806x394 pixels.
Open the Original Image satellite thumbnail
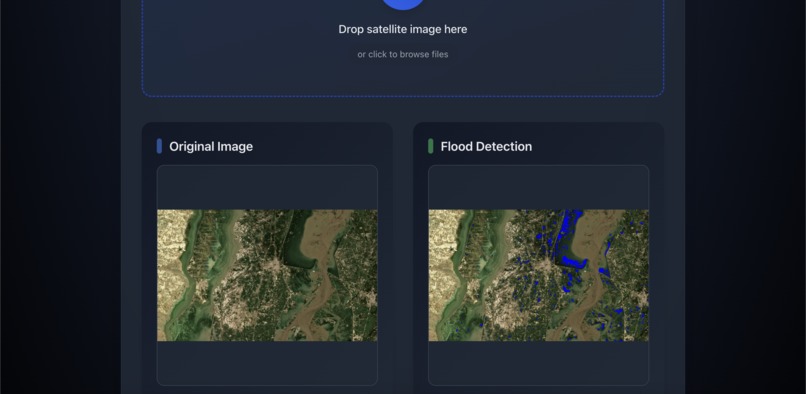coord(267,275)
